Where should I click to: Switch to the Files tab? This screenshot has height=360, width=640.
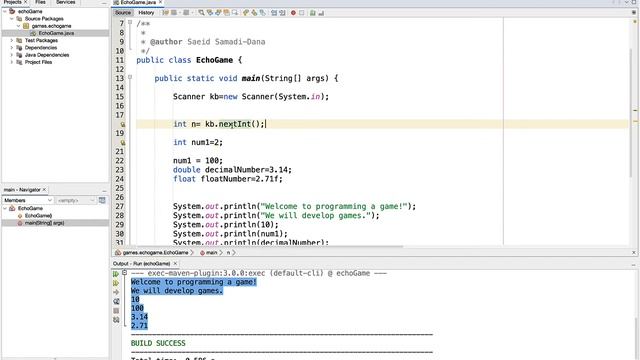point(40,2)
